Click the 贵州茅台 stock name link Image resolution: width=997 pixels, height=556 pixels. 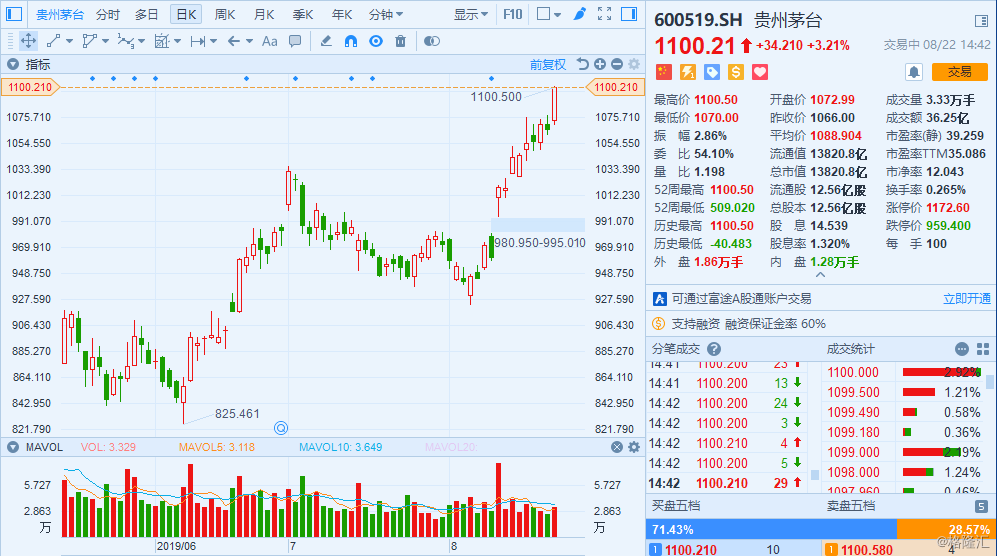59,14
